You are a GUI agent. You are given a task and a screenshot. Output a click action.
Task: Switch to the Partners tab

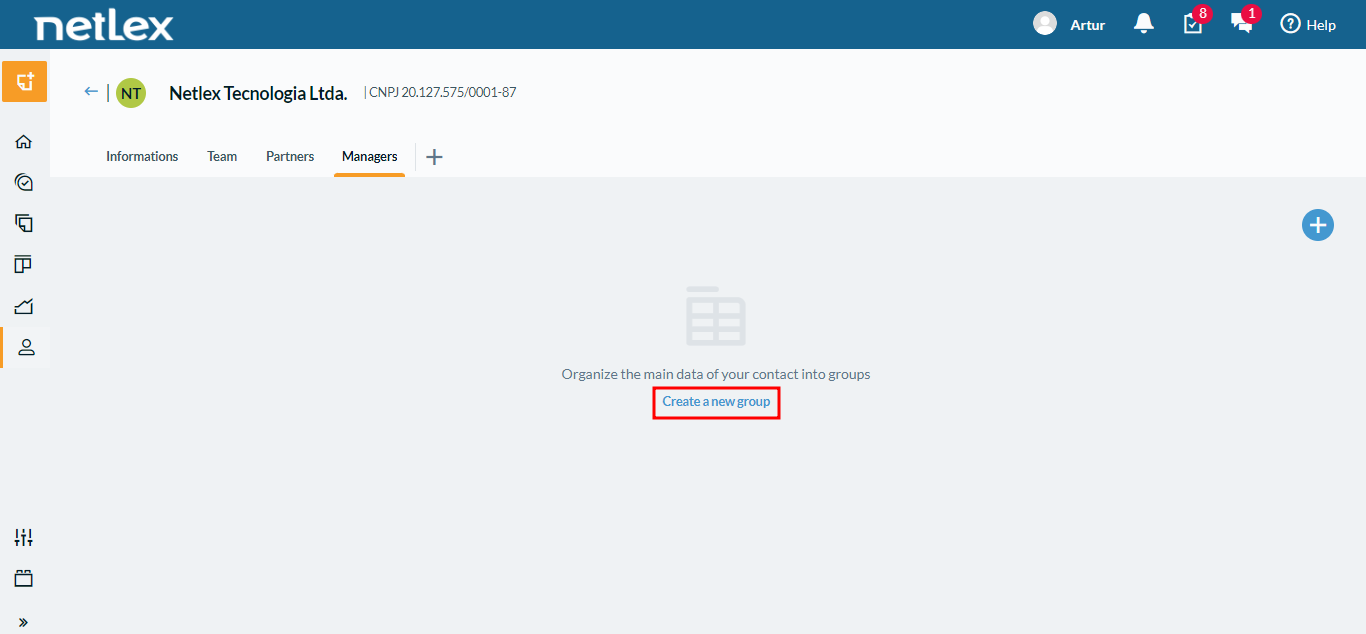(x=290, y=156)
